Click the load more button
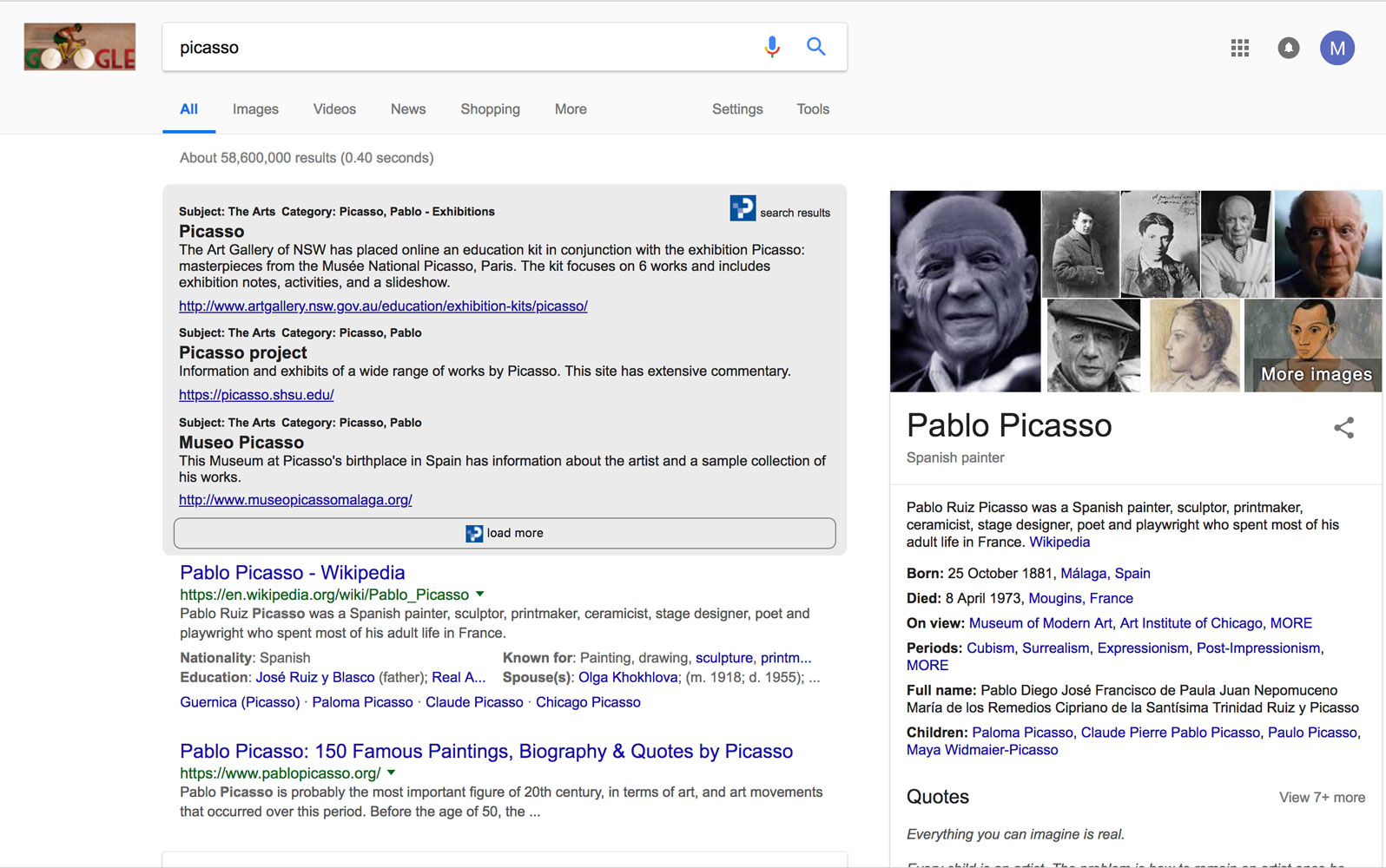 tap(505, 533)
